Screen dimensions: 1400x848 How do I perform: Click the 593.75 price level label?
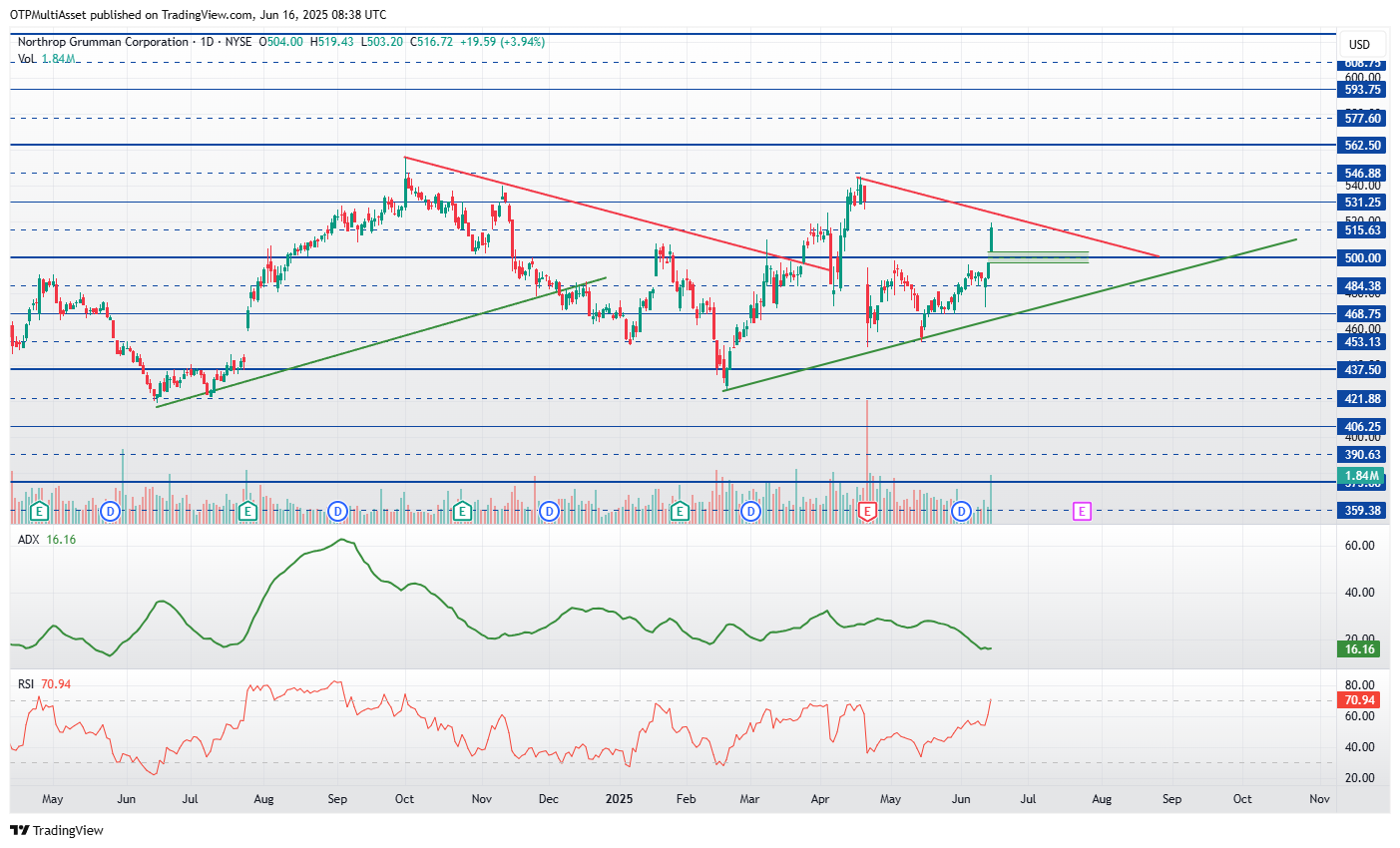(x=1363, y=90)
